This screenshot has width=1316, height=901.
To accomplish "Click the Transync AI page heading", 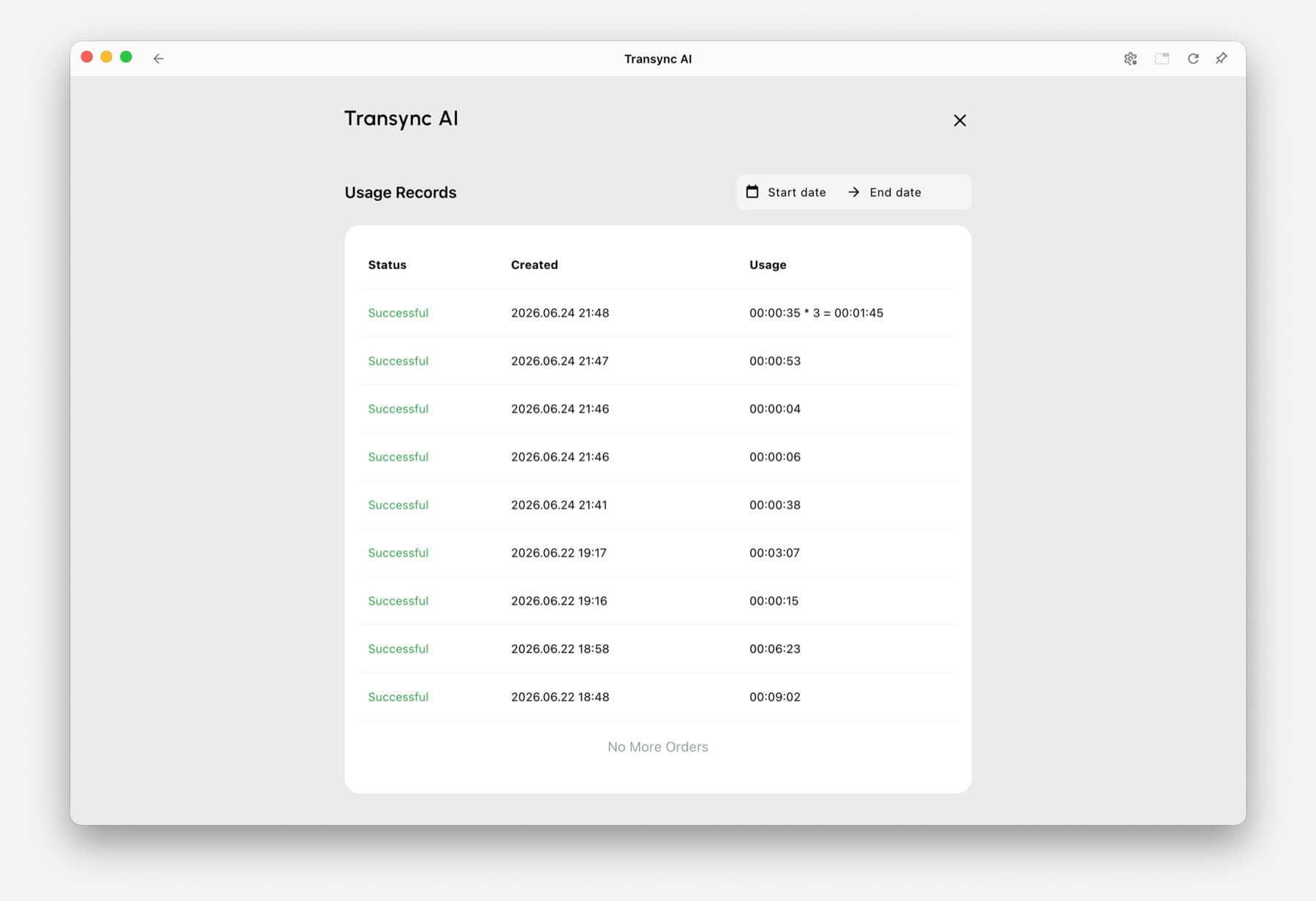I will pyautogui.click(x=401, y=118).
